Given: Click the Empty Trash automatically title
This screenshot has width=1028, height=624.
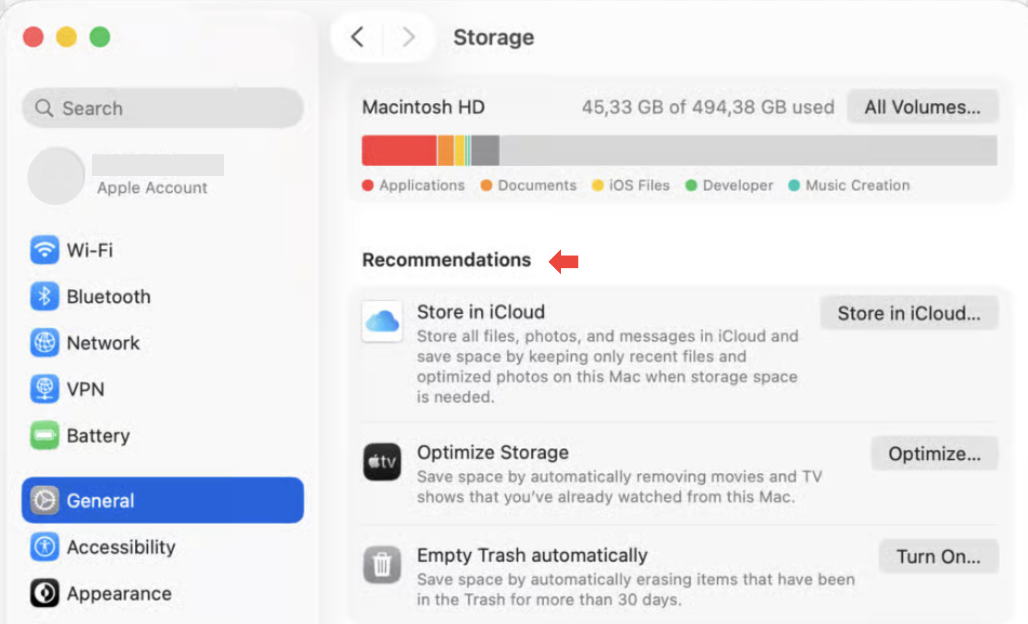Looking at the screenshot, I should coord(532,555).
